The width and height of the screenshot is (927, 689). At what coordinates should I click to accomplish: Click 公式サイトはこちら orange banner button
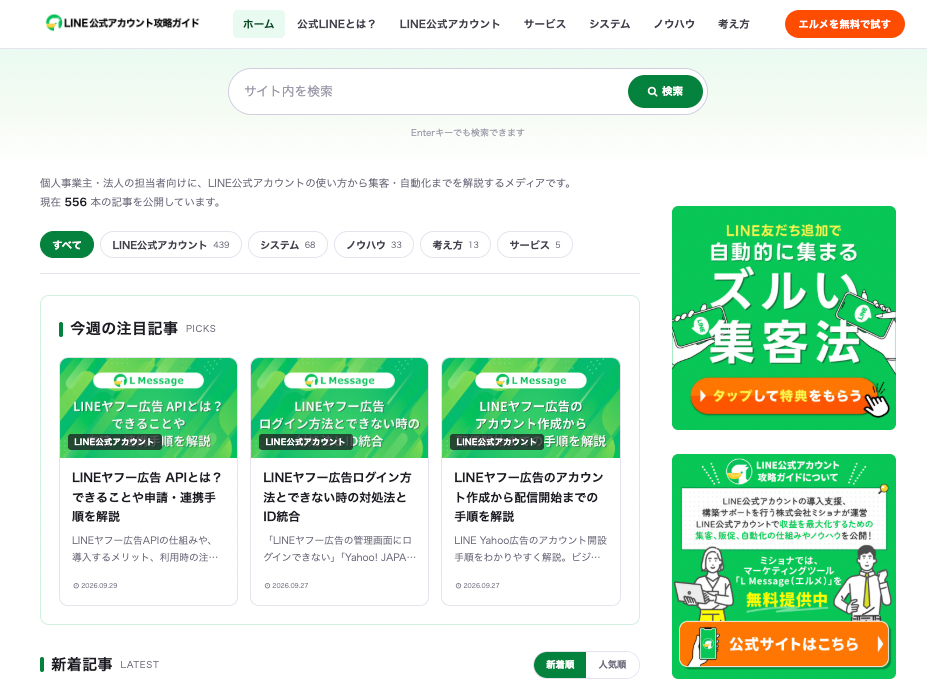pyautogui.click(x=784, y=643)
